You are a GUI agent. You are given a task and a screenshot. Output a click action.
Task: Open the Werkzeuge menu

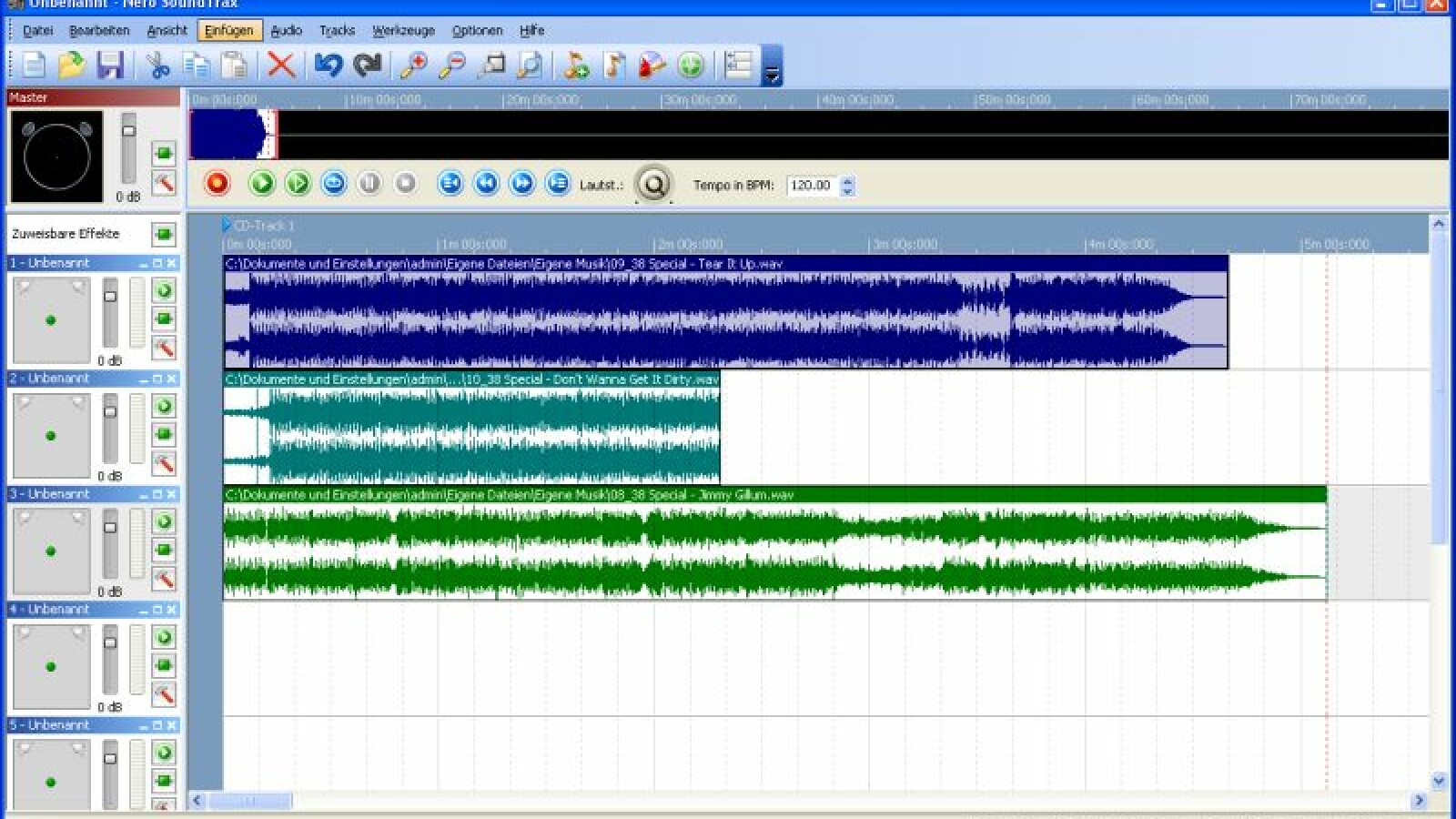[x=403, y=30]
